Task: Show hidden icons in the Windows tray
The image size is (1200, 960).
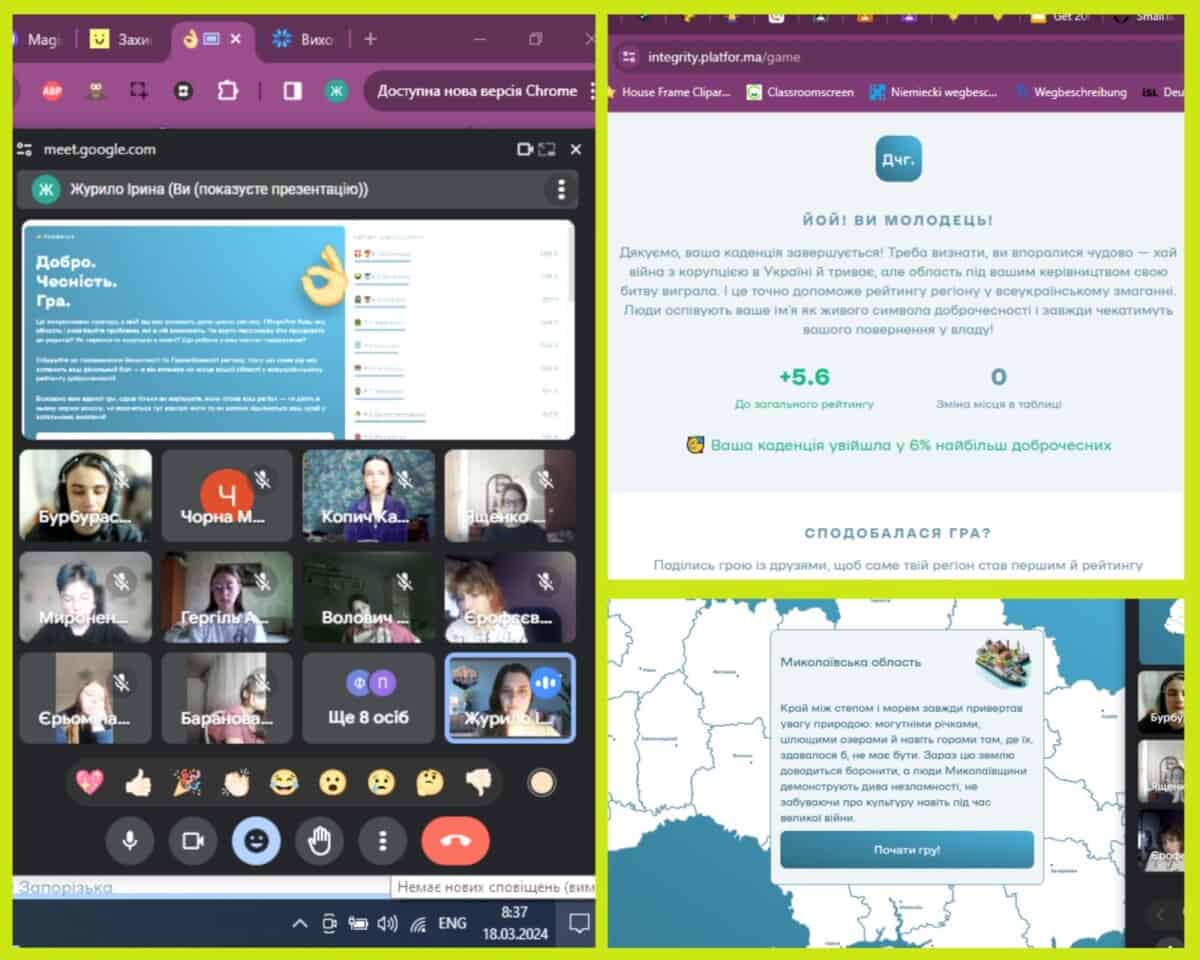Action: [299, 923]
